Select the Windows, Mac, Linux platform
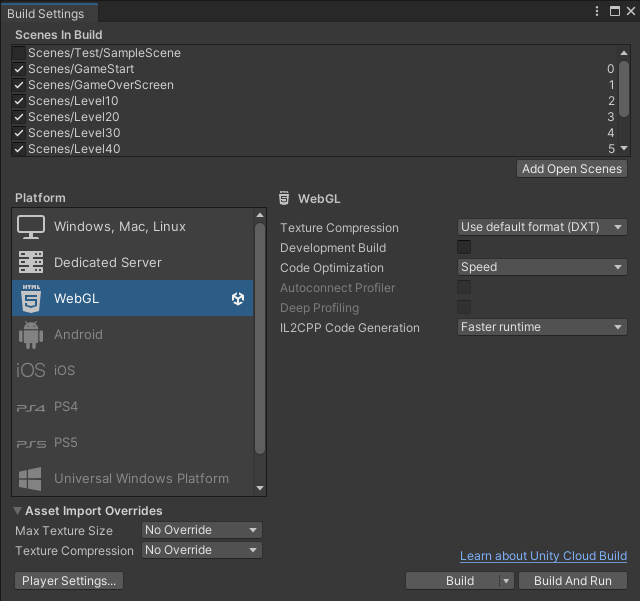Screen dimensions: 640x601 pyautogui.click(x=133, y=227)
